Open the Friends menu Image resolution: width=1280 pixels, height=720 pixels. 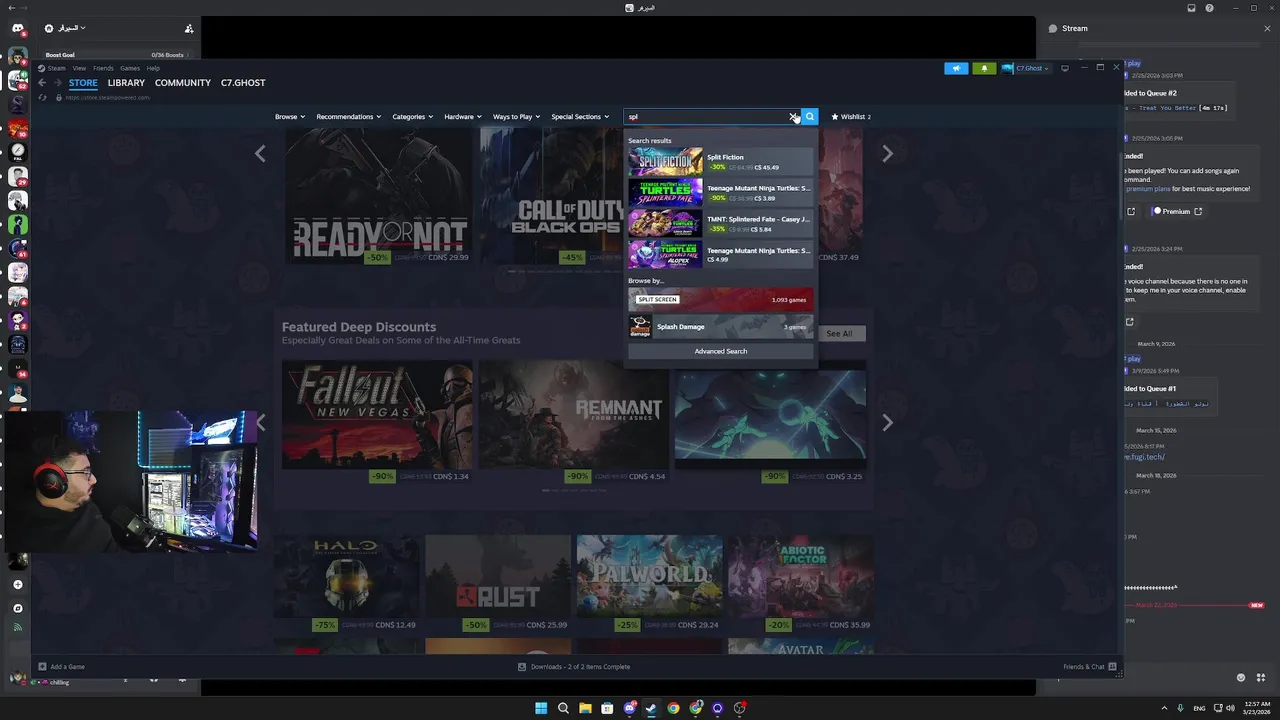[x=103, y=68]
